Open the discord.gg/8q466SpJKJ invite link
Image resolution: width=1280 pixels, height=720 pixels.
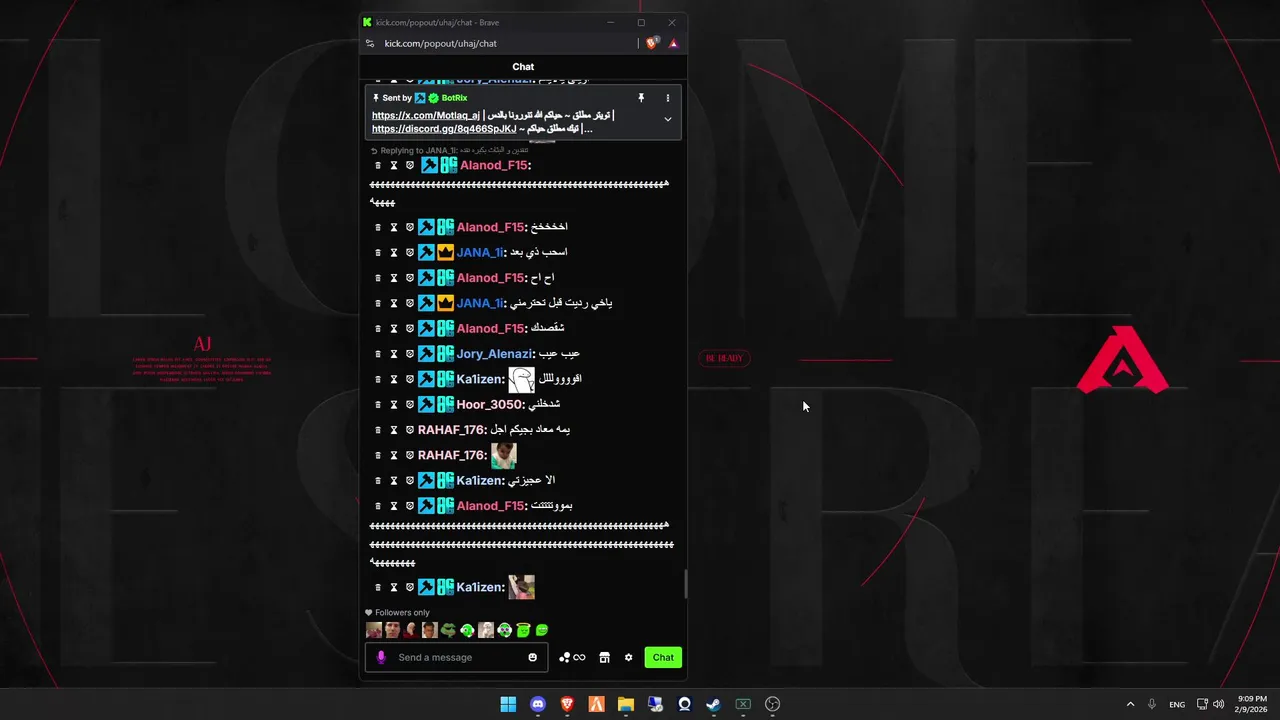pos(444,128)
